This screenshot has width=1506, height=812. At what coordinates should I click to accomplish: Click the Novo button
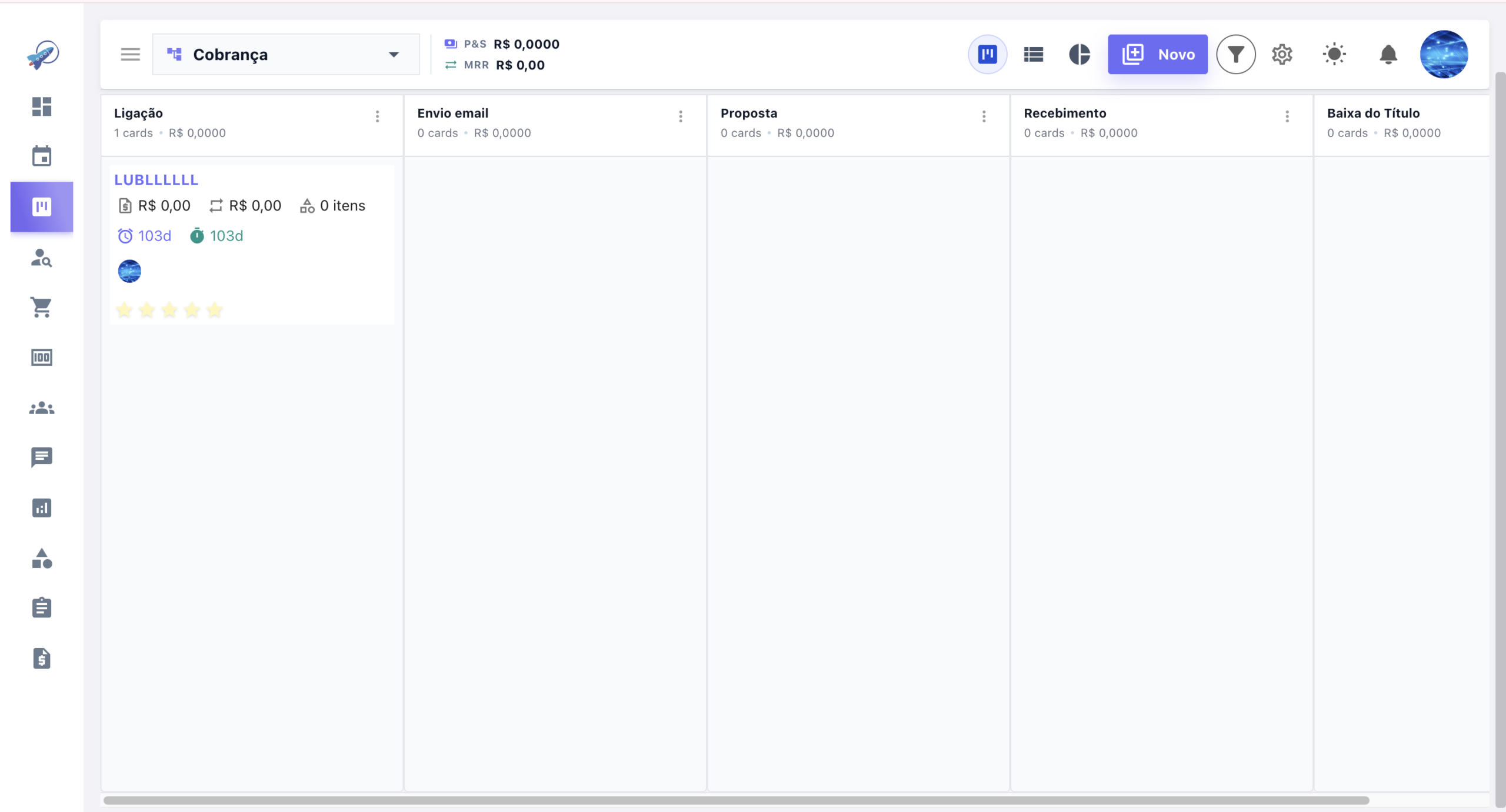coord(1158,54)
